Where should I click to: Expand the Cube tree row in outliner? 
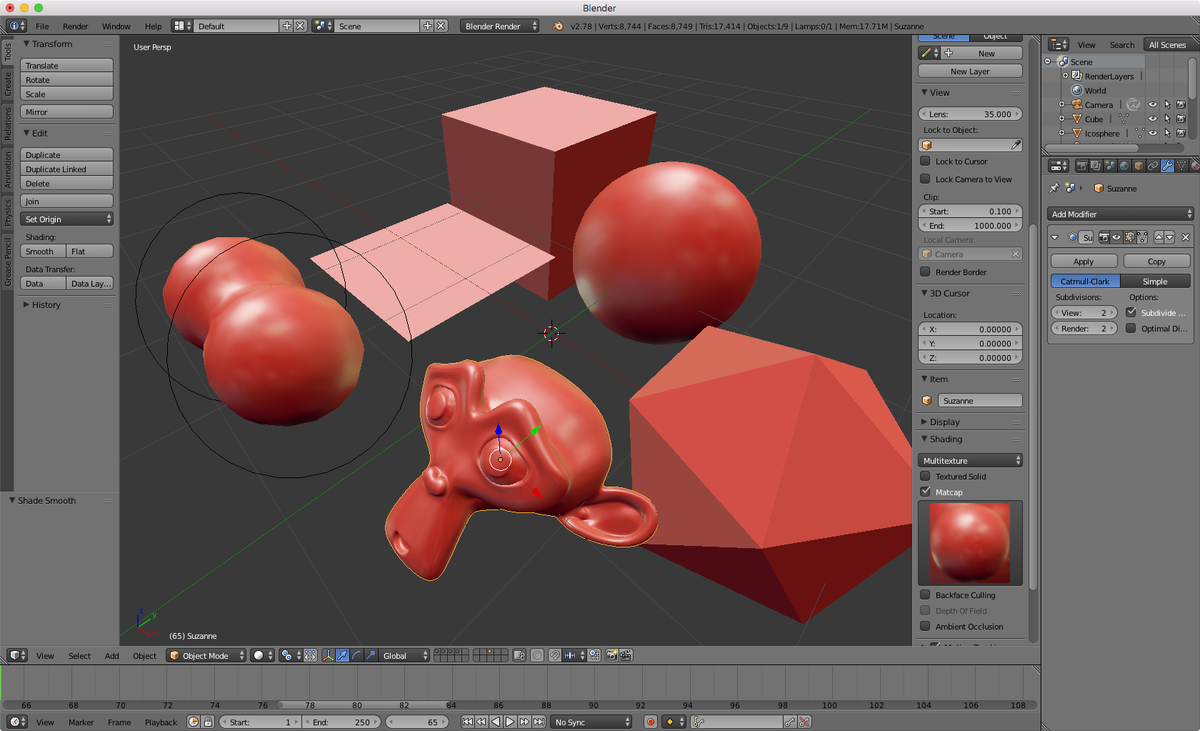[x=1061, y=119]
